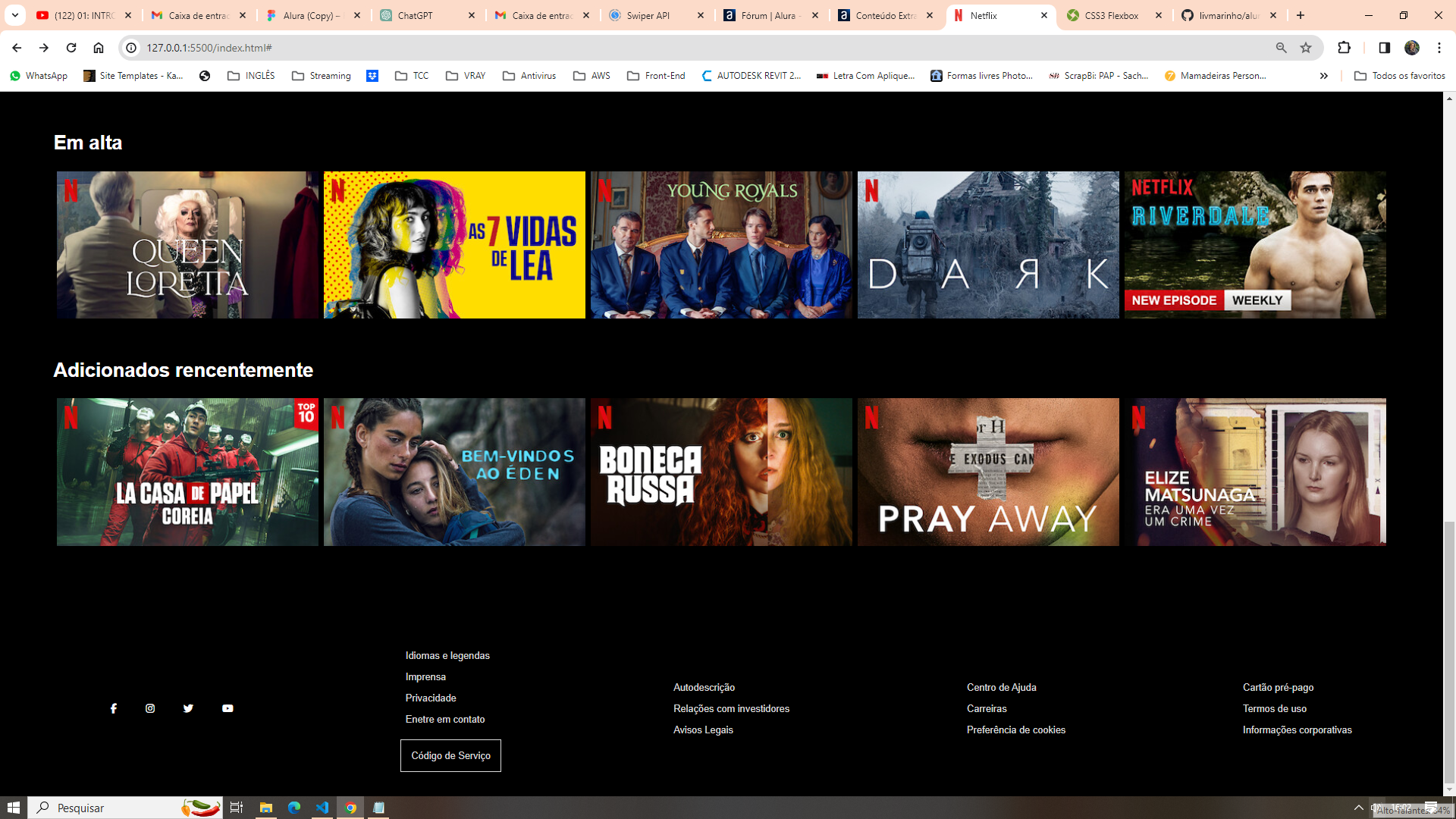Open File Explorer from the taskbar
Image resolution: width=1456 pixels, height=819 pixels.
pyautogui.click(x=266, y=808)
